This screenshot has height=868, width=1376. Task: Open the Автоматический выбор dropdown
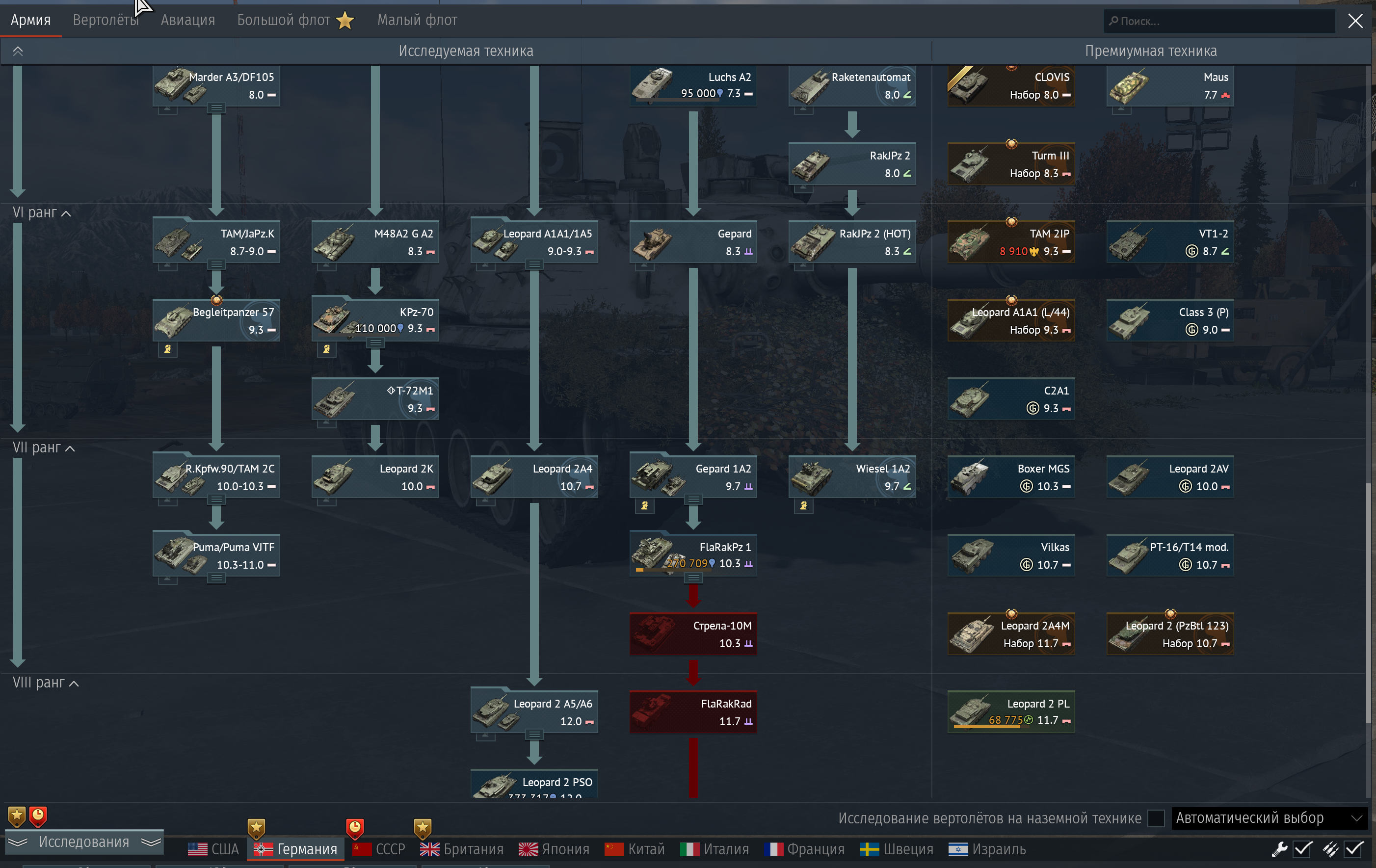[1269, 818]
